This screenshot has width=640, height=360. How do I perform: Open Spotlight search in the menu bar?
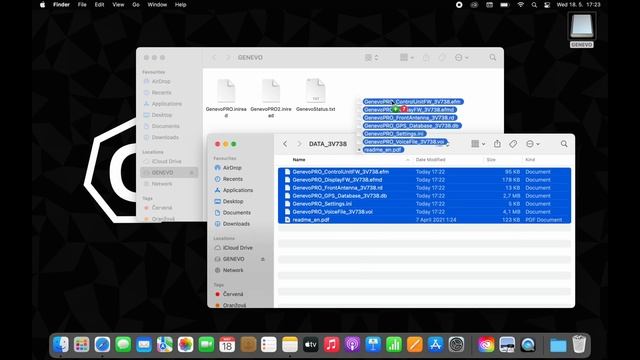tap(534, 5)
